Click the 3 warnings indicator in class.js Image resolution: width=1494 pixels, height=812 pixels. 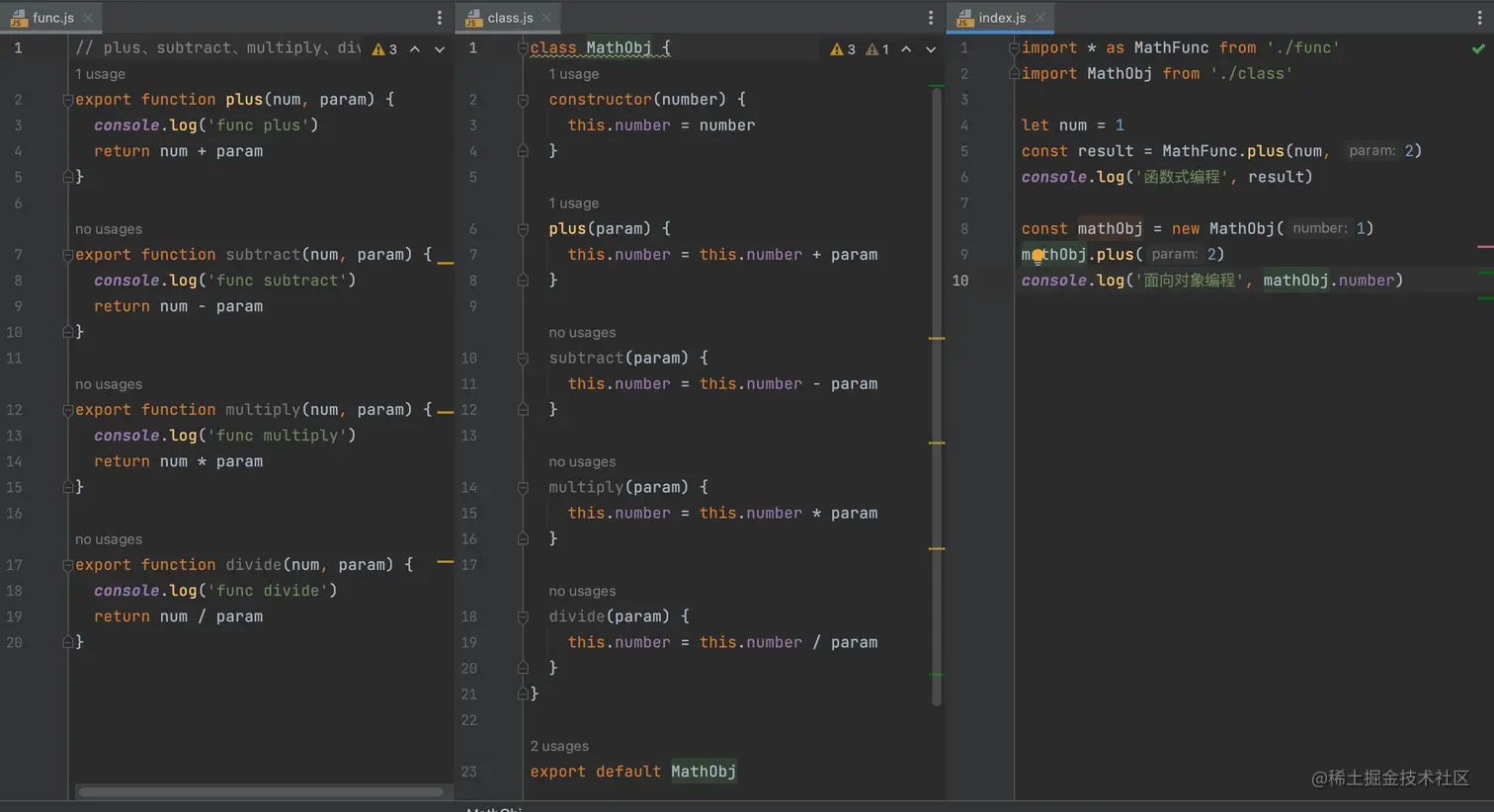click(843, 49)
